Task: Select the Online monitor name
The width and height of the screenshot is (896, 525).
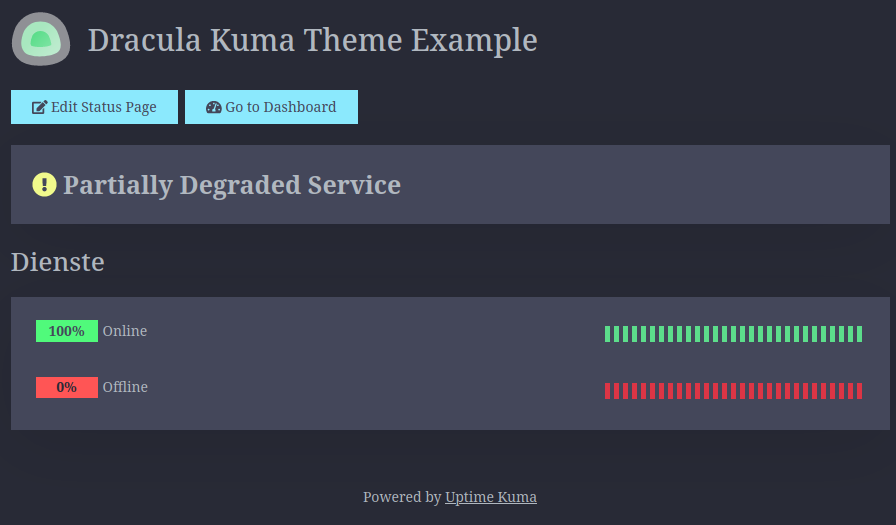Action: (125, 331)
